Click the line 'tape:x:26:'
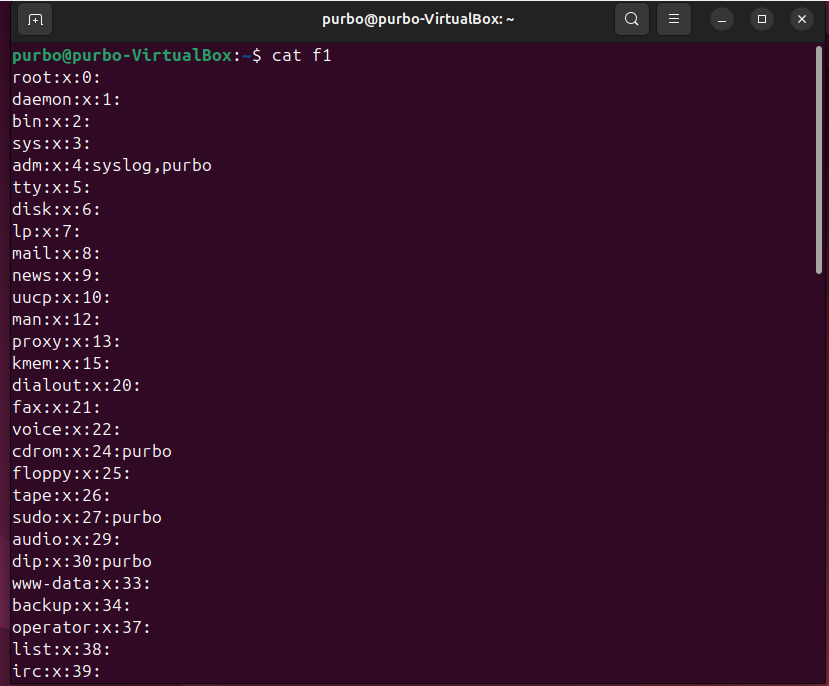 click(61, 496)
